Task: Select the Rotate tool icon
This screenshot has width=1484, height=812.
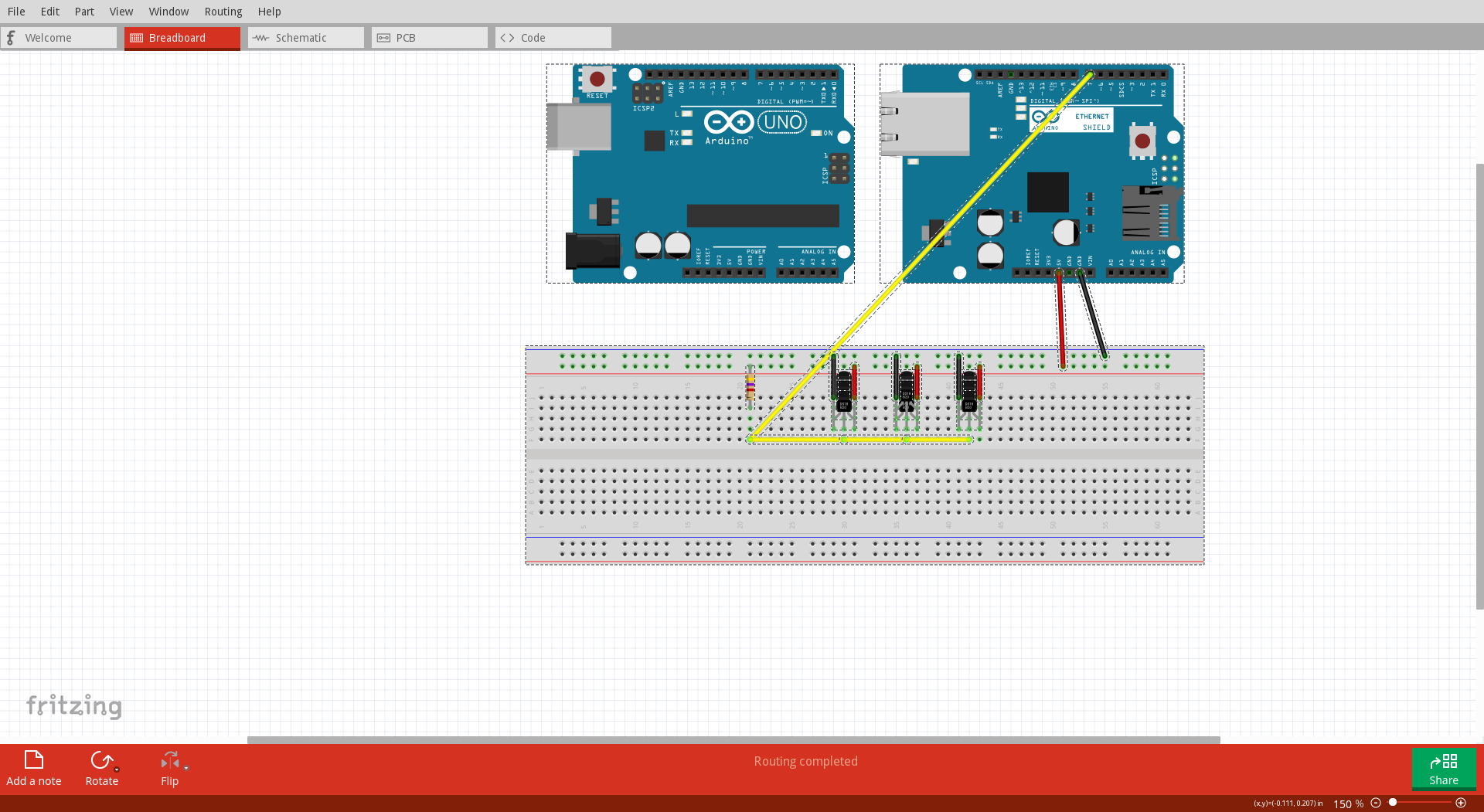Action: pyautogui.click(x=101, y=761)
